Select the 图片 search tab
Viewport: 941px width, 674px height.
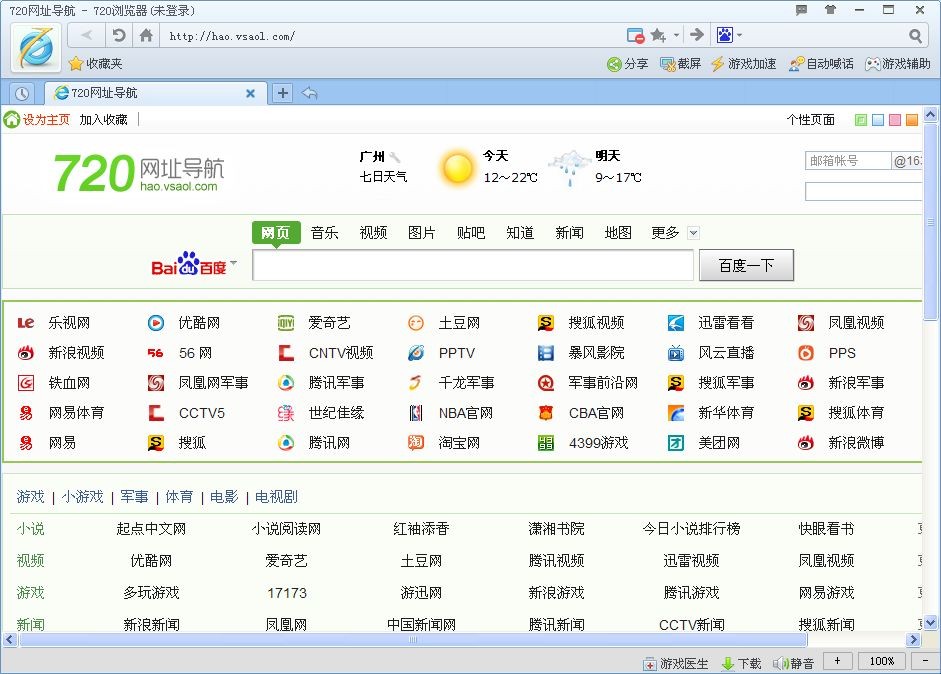(421, 233)
